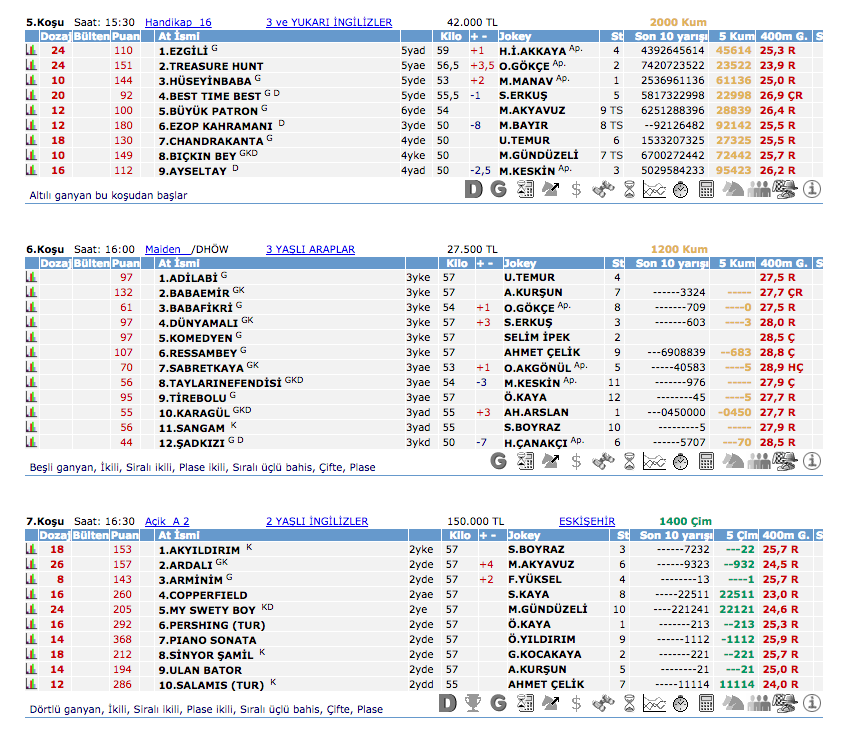
Task: Click the dollar sign icon under race 6
Action: (x=576, y=461)
